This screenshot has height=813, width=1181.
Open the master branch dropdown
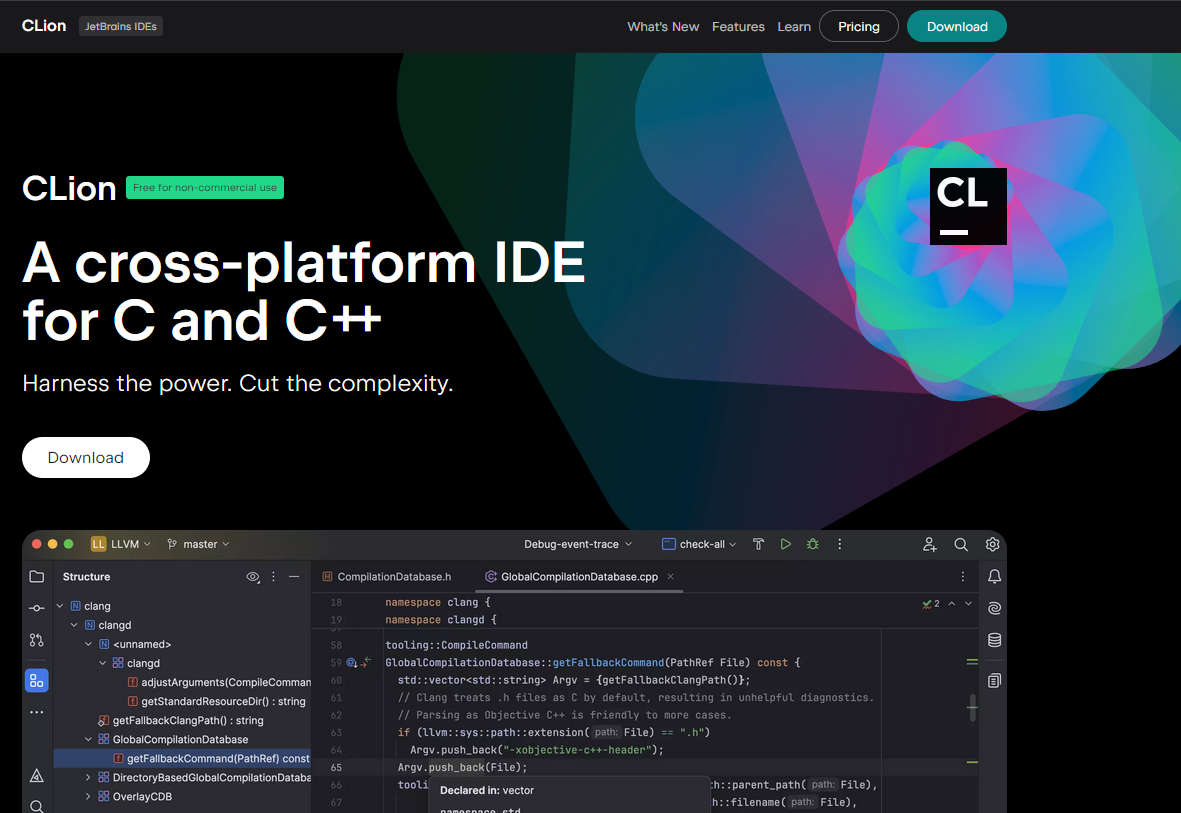[198, 544]
